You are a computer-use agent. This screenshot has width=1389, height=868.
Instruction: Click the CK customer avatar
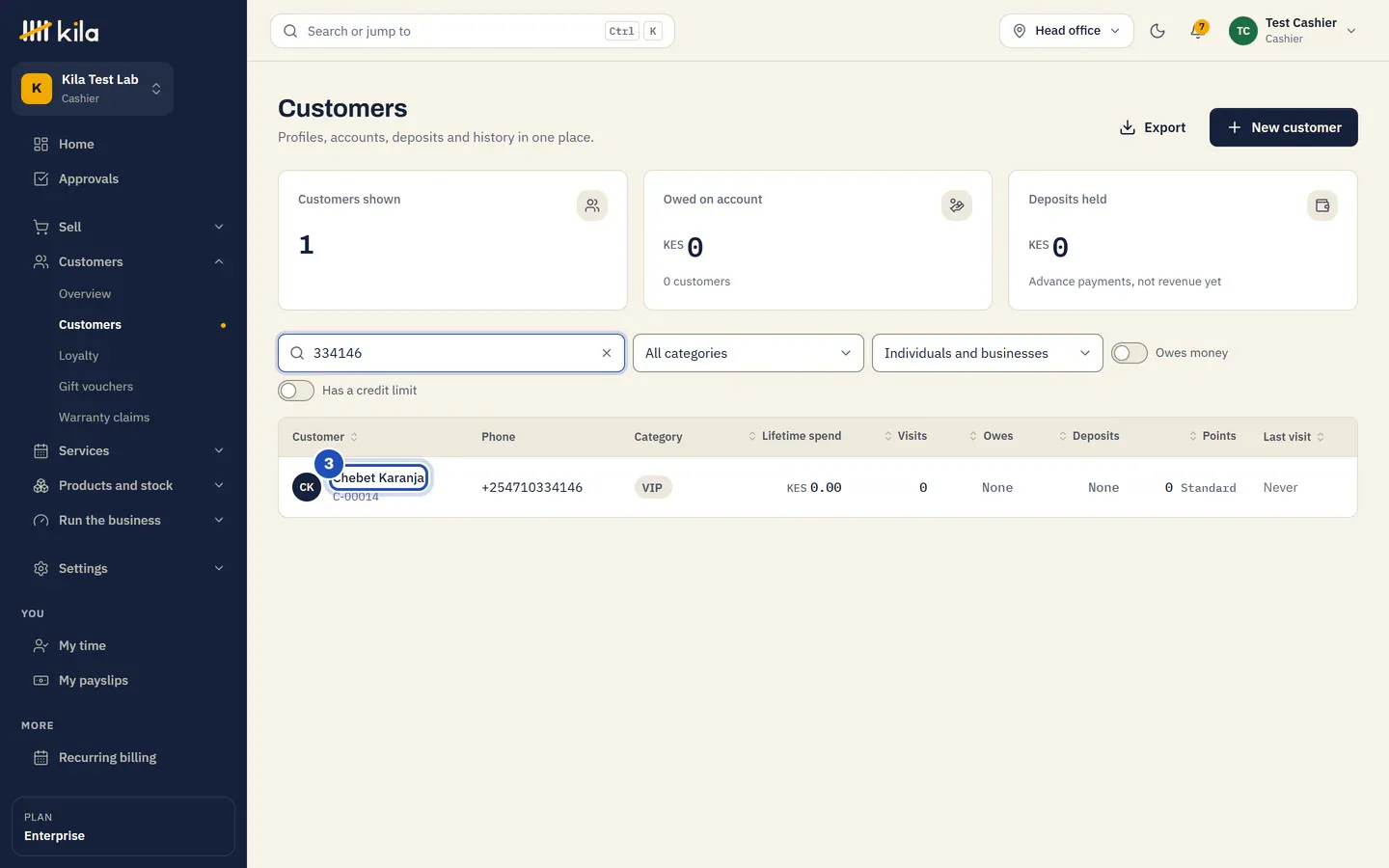coord(307,487)
